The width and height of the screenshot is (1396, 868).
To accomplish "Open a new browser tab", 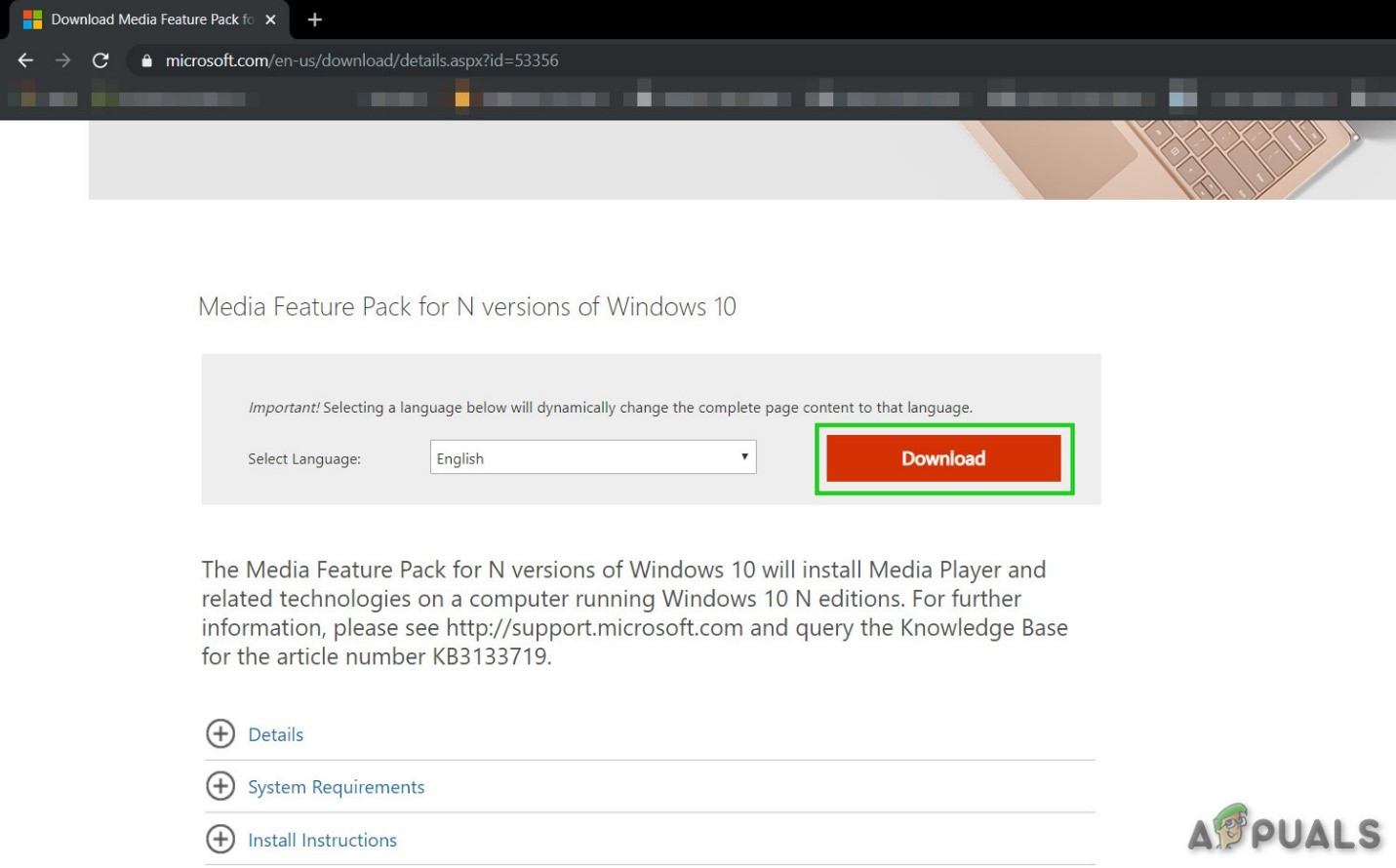I will click(314, 20).
